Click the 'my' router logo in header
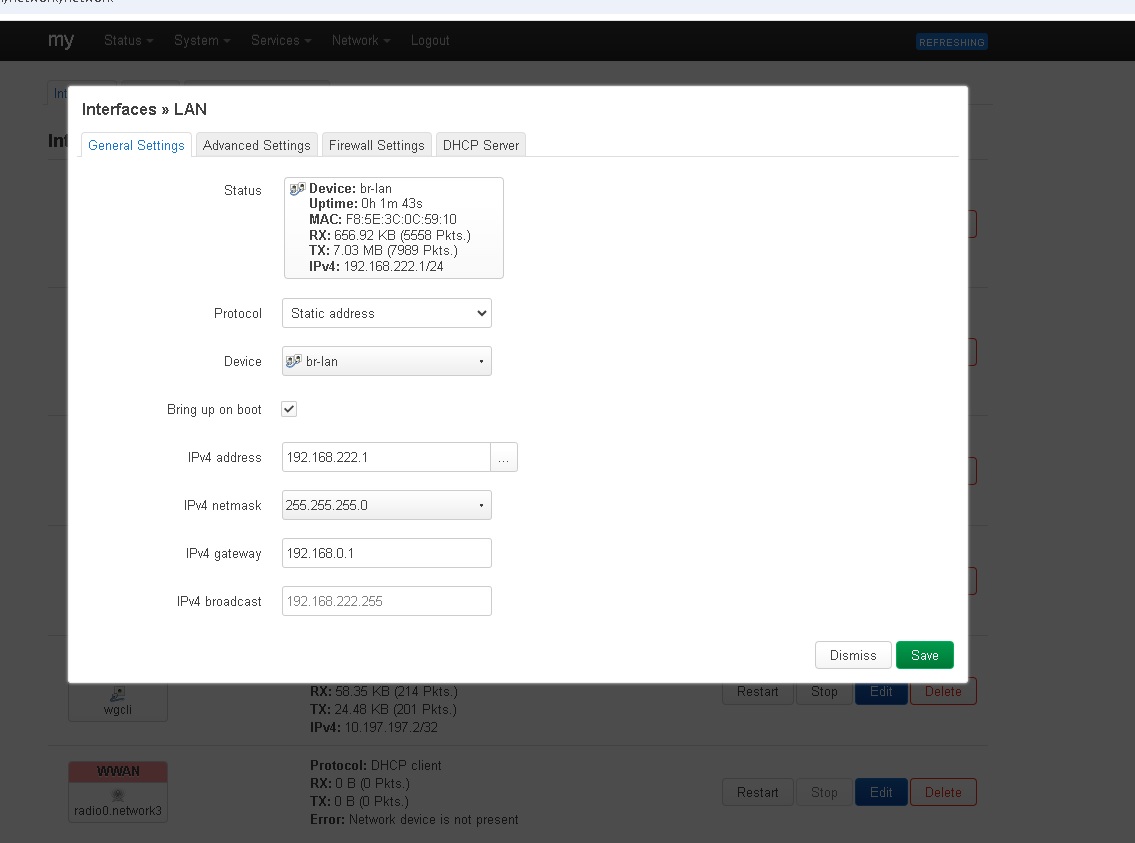Viewport: 1135px width, 843px height. point(61,40)
